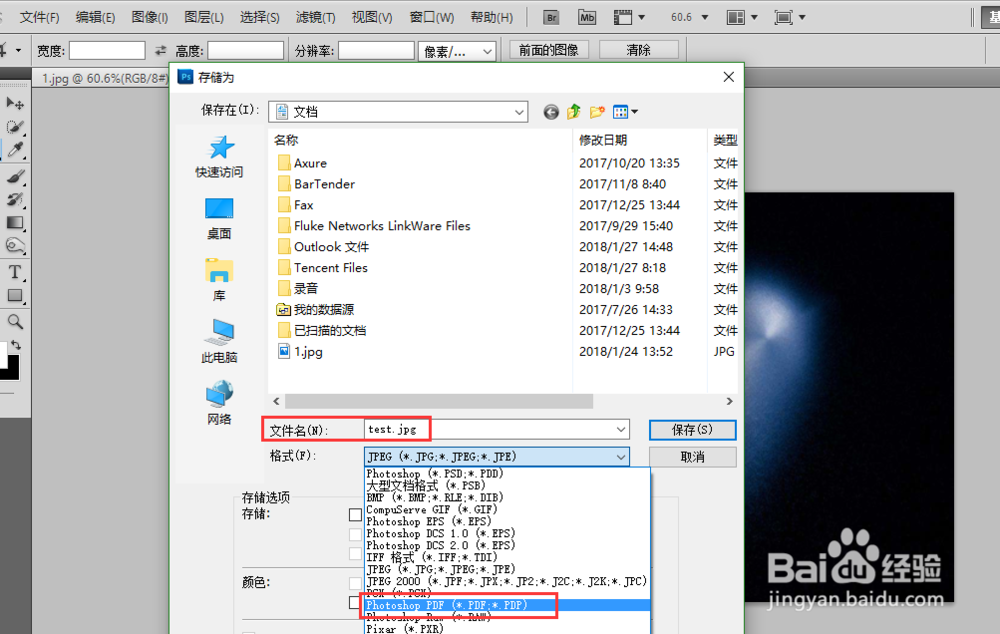Activate the Type tool
This screenshot has height=634, width=1000.
14,272
